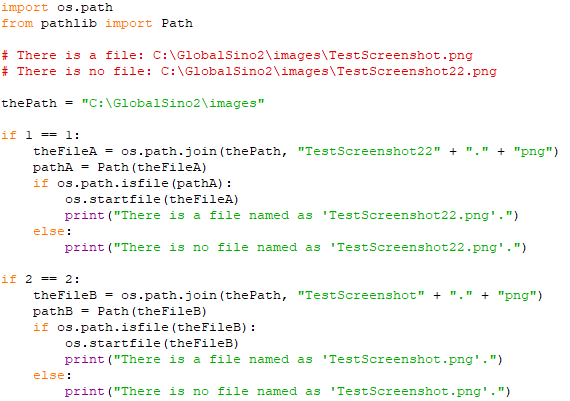Click the thePath assignment line
This screenshot has width=570, height=401.
133,103
